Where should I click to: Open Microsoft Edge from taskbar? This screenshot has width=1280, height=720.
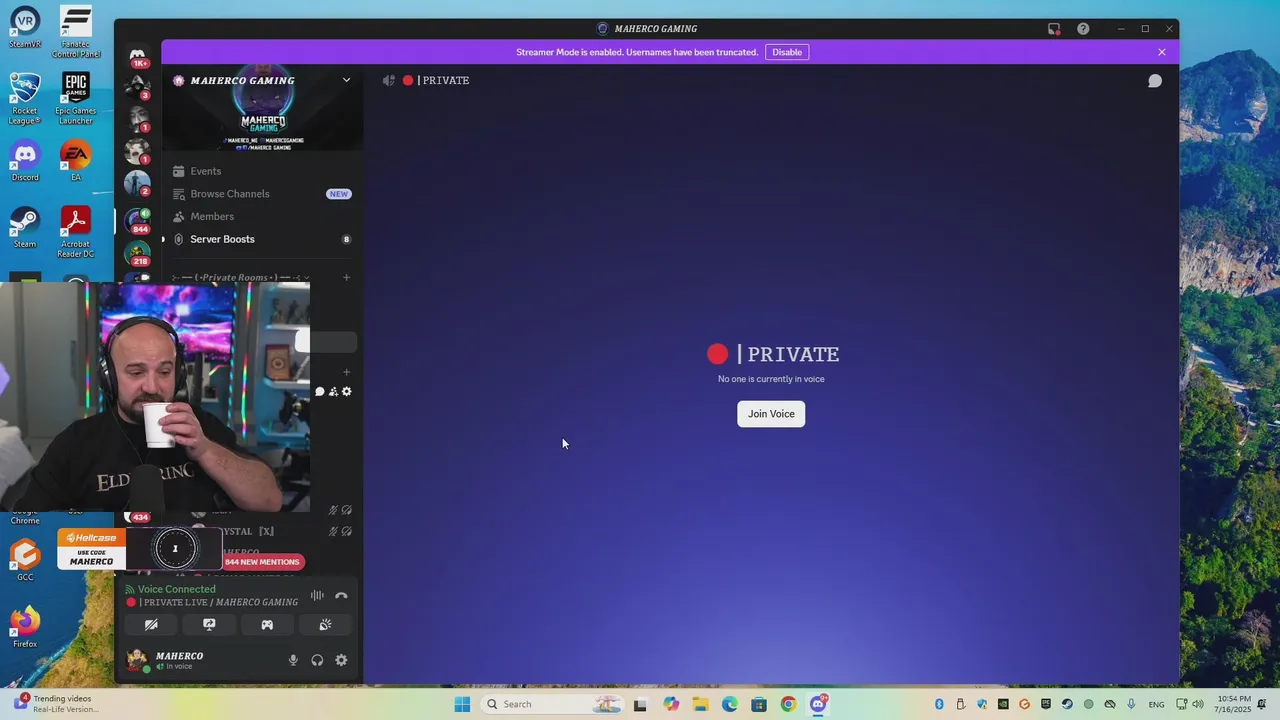730,704
